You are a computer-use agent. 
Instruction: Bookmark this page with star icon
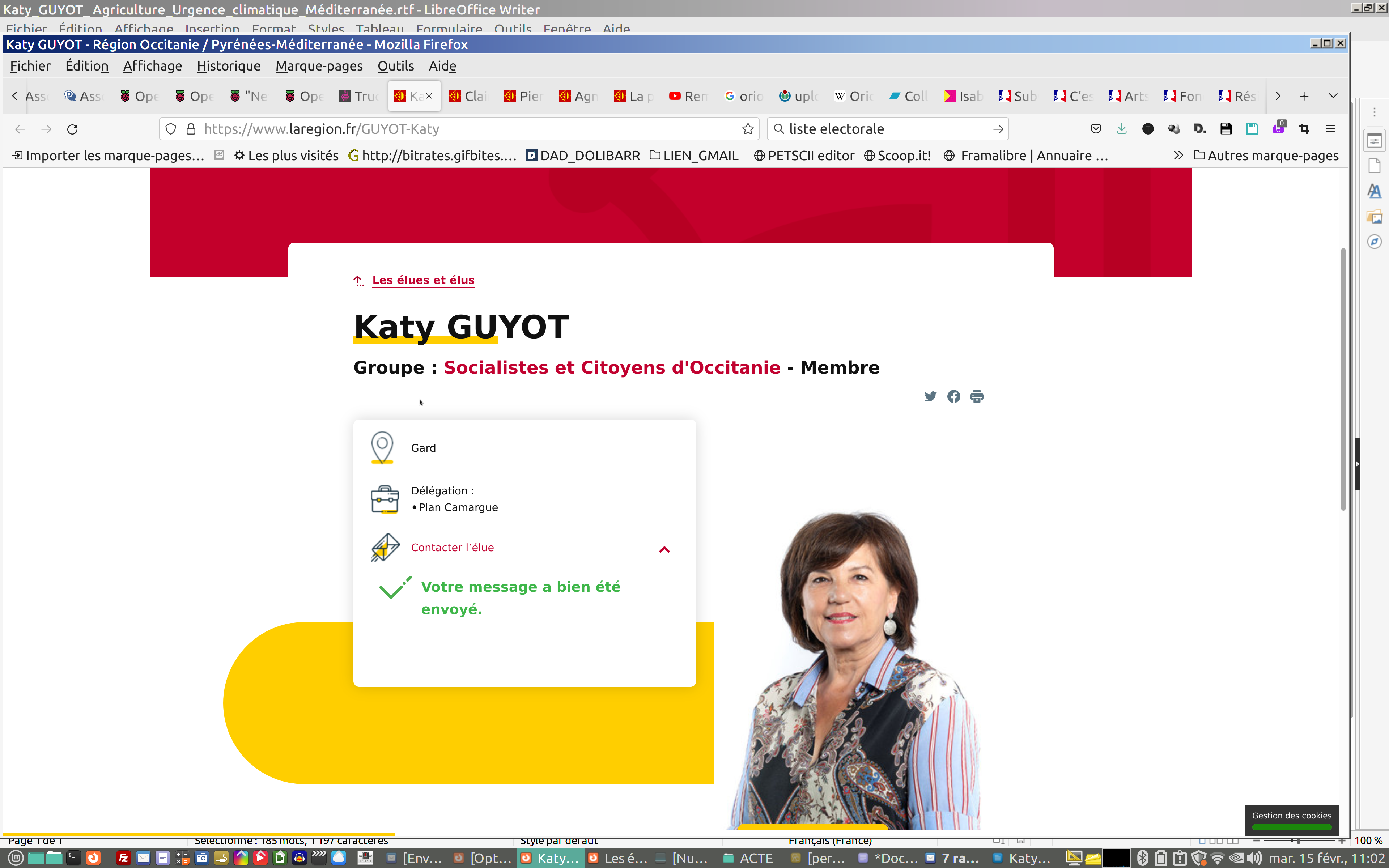pyautogui.click(x=748, y=129)
